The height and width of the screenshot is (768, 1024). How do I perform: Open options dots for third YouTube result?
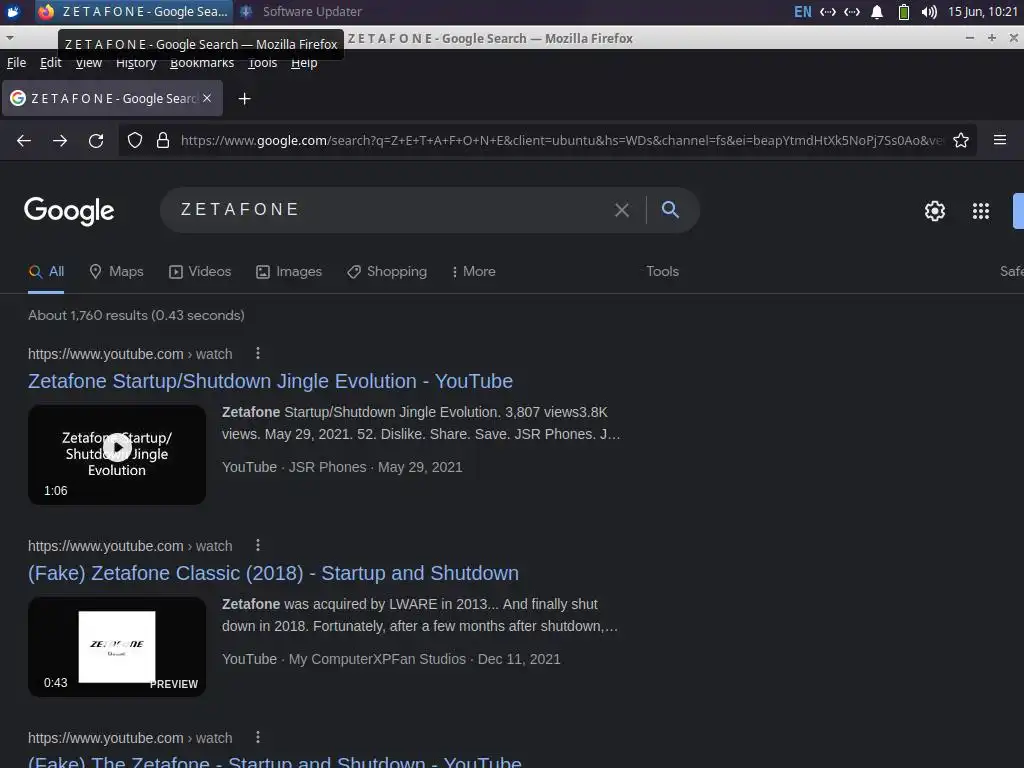(x=258, y=737)
